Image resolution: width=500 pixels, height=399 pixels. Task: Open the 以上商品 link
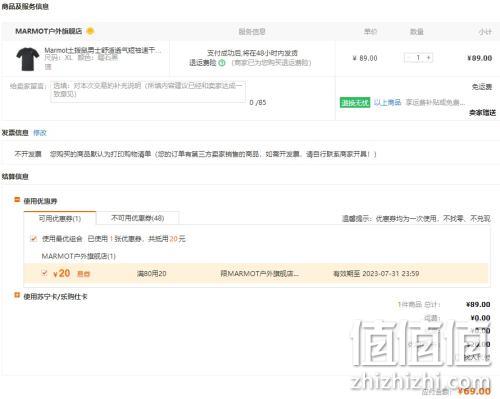coord(387,102)
